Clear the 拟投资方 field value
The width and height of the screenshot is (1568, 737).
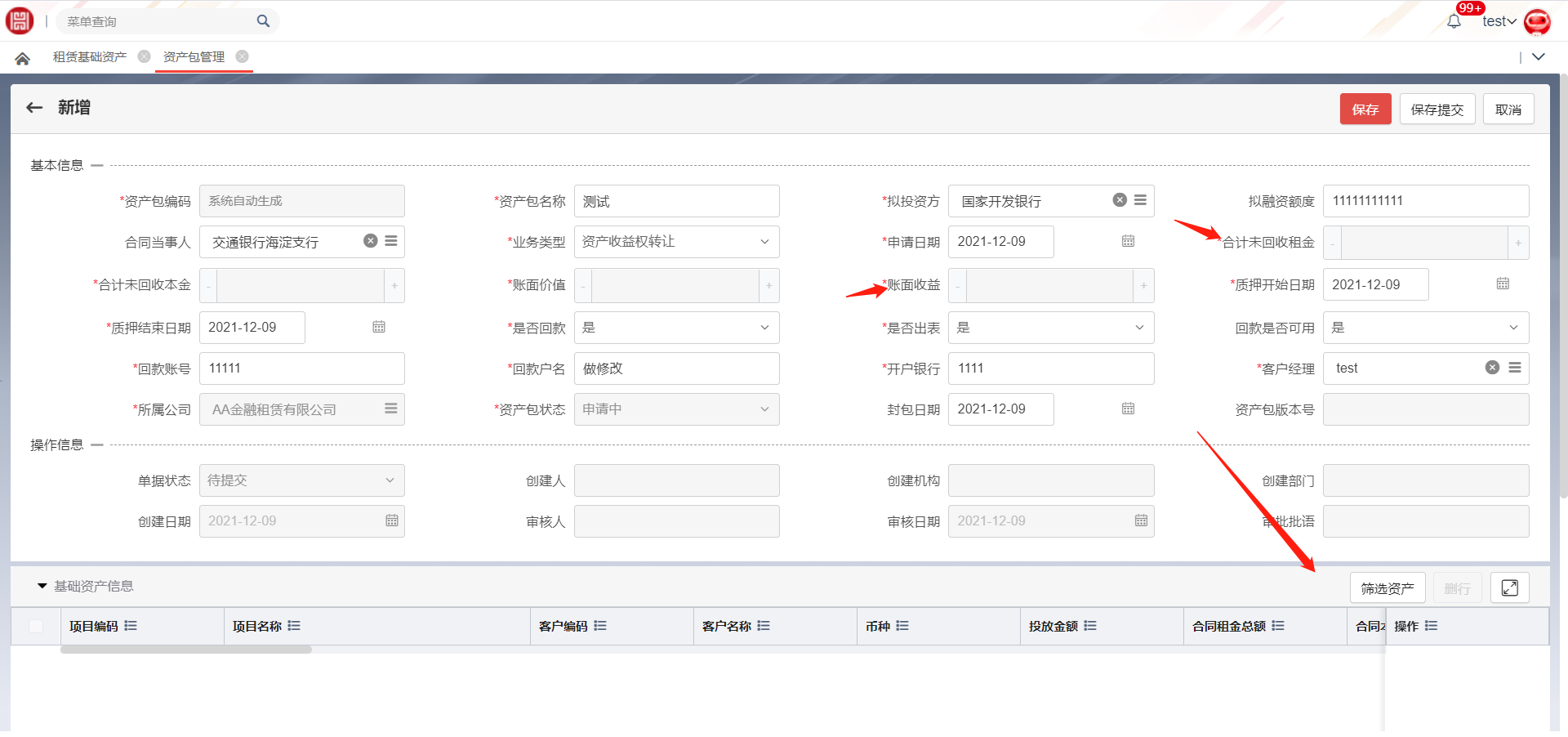[x=1120, y=200]
